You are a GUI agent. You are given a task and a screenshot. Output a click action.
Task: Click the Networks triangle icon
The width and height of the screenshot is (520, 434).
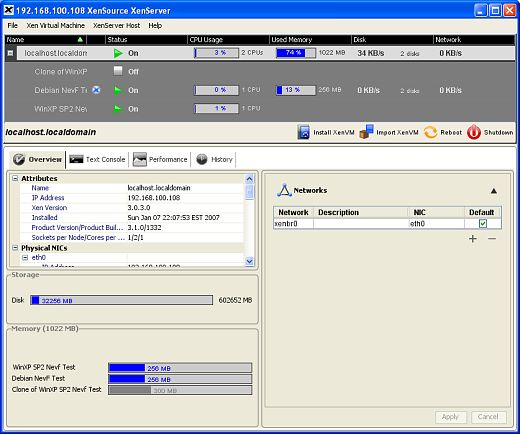284,190
